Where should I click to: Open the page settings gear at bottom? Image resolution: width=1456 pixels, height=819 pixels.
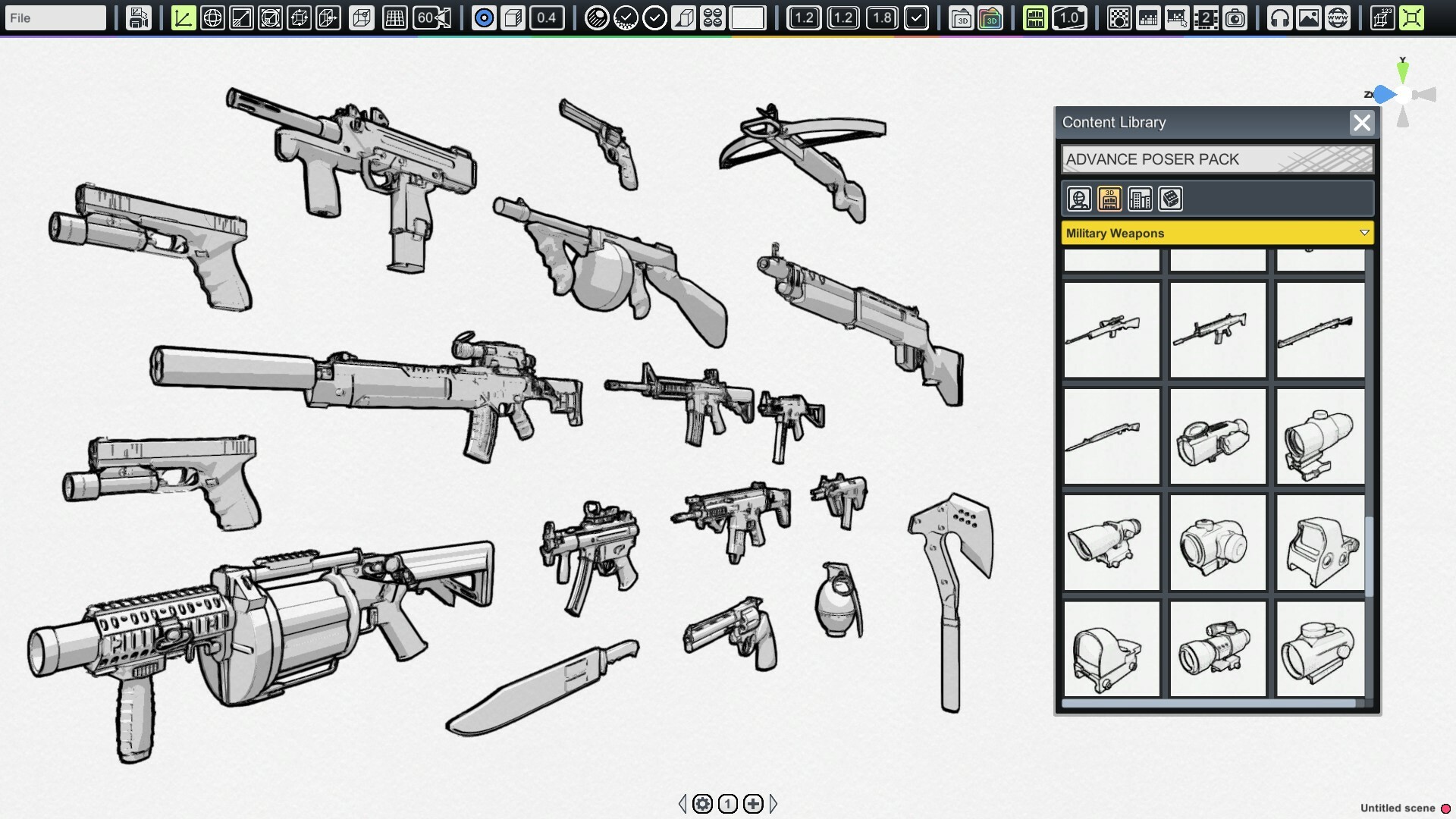(x=703, y=804)
